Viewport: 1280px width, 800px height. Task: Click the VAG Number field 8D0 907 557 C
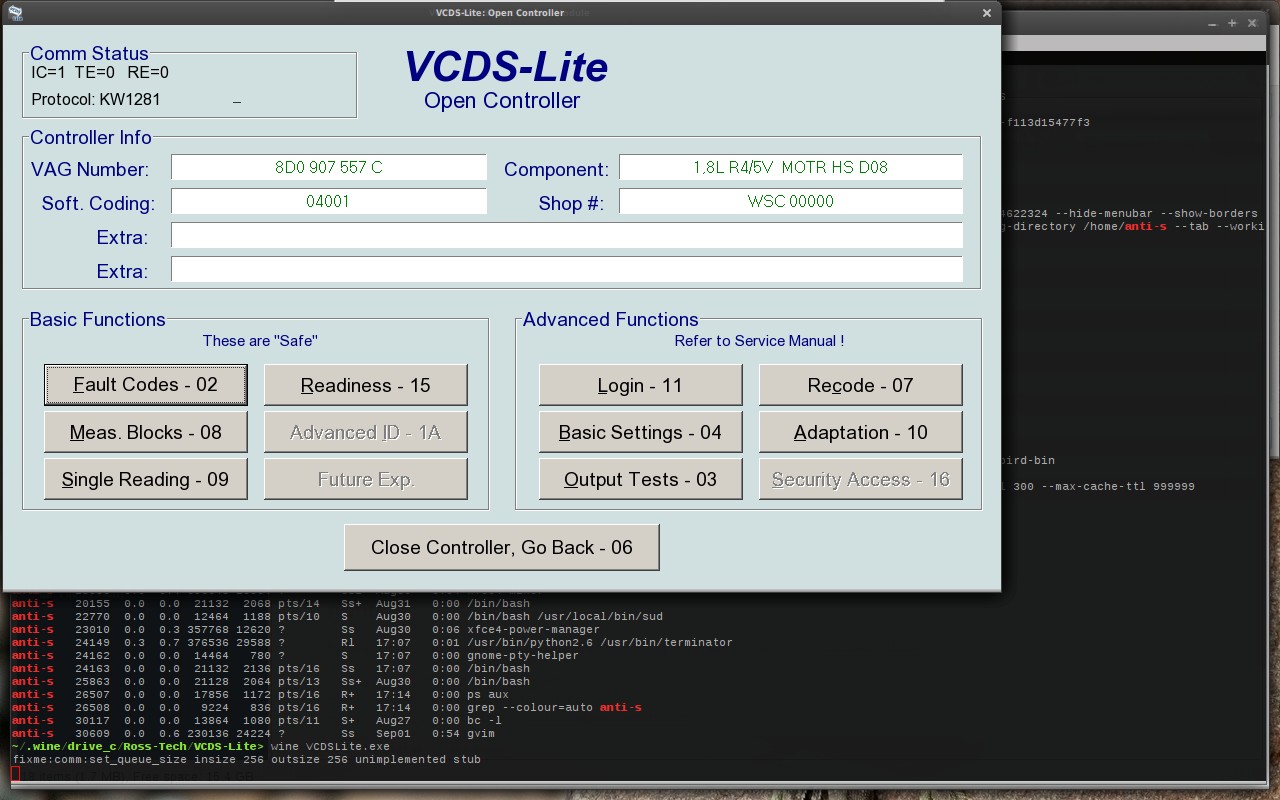pos(329,167)
